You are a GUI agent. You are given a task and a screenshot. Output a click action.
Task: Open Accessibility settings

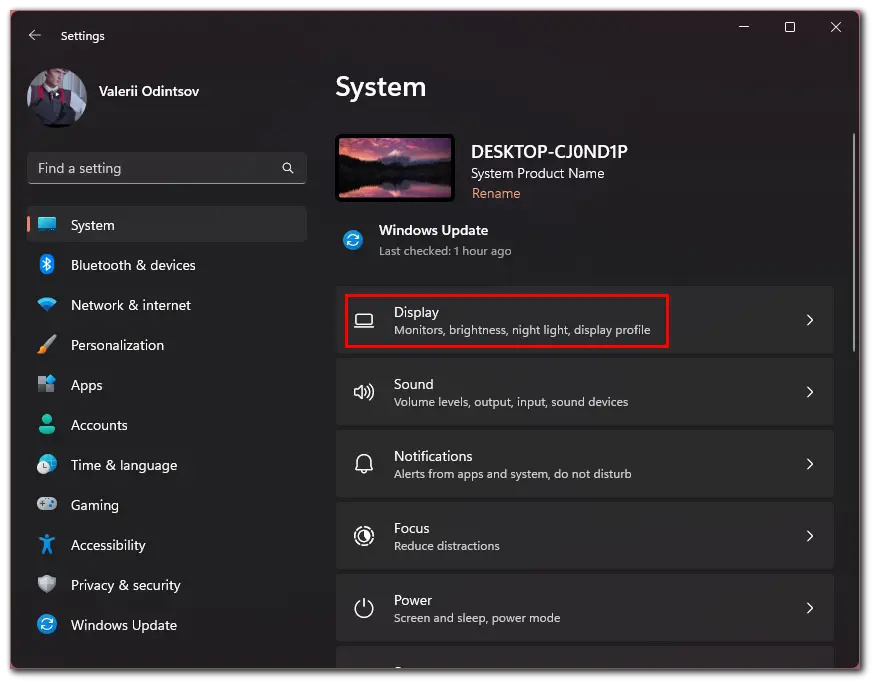(167, 545)
